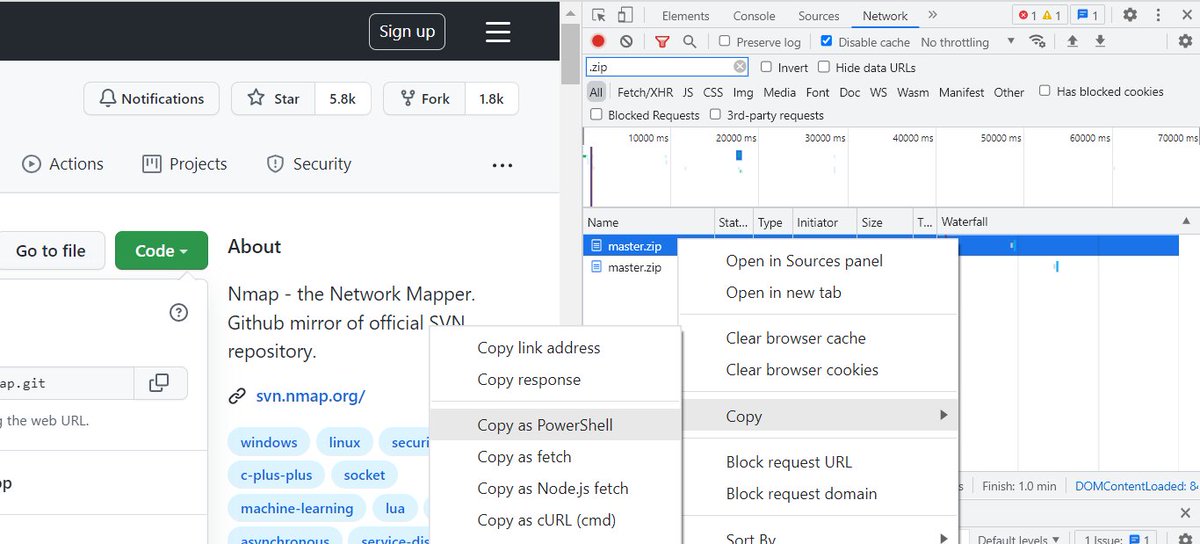Toggle the device toolbar icon
Screen dimensions: 1200x544
(x=624, y=15)
